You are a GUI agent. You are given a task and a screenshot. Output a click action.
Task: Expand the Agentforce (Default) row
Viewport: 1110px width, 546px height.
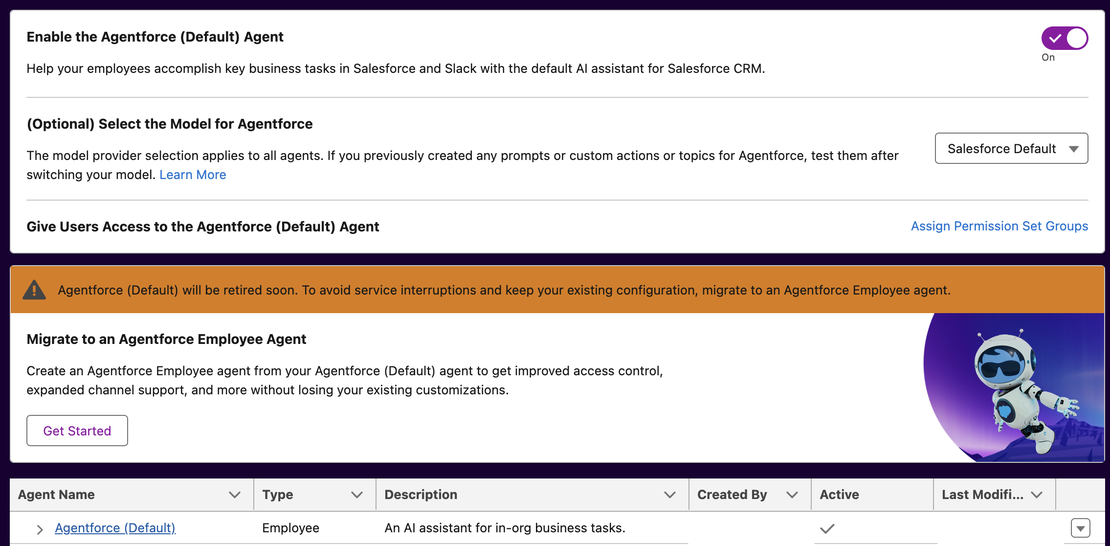pyautogui.click(x=40, y=529)
